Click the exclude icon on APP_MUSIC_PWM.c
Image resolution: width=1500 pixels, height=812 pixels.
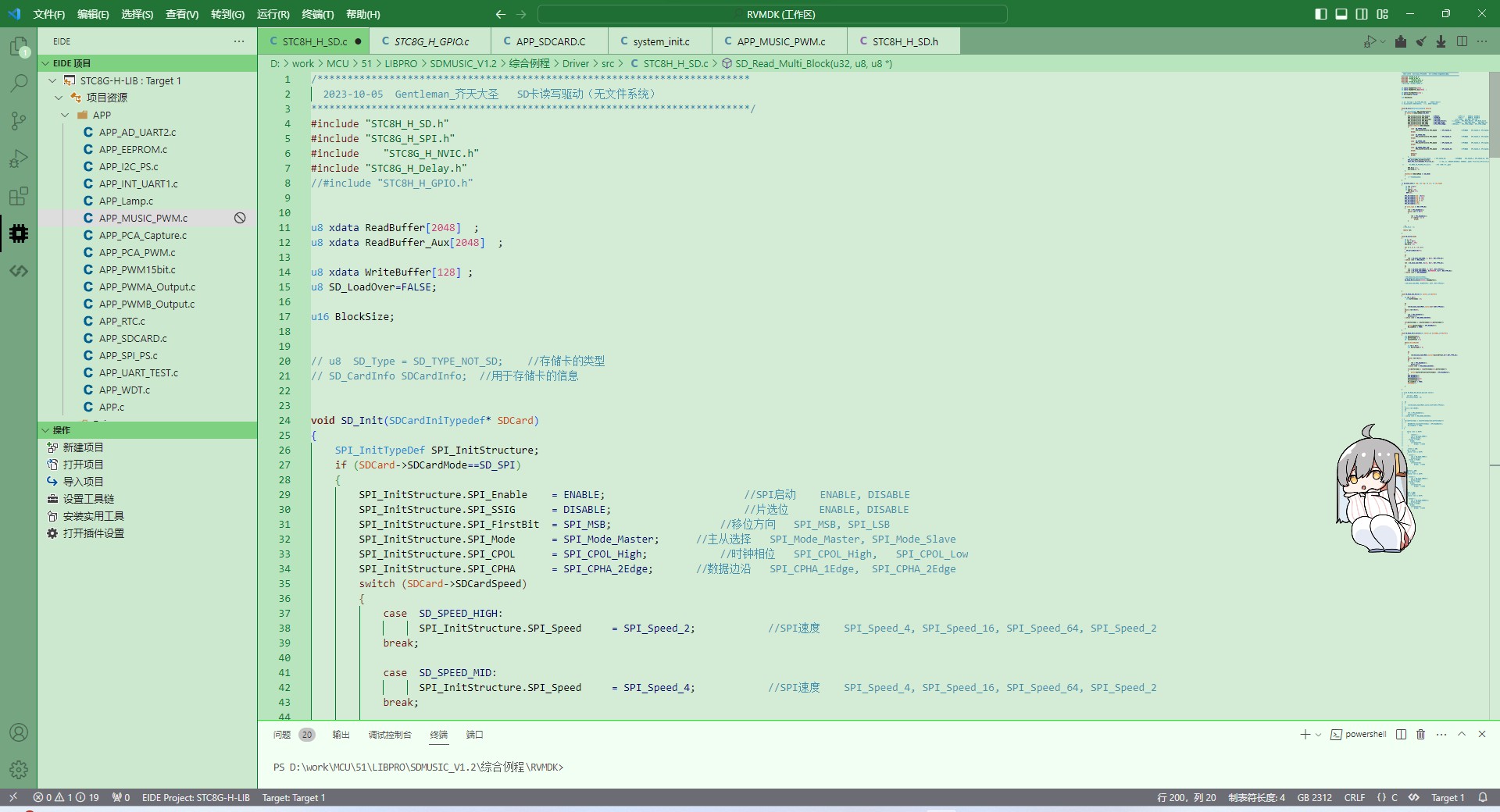240,219
